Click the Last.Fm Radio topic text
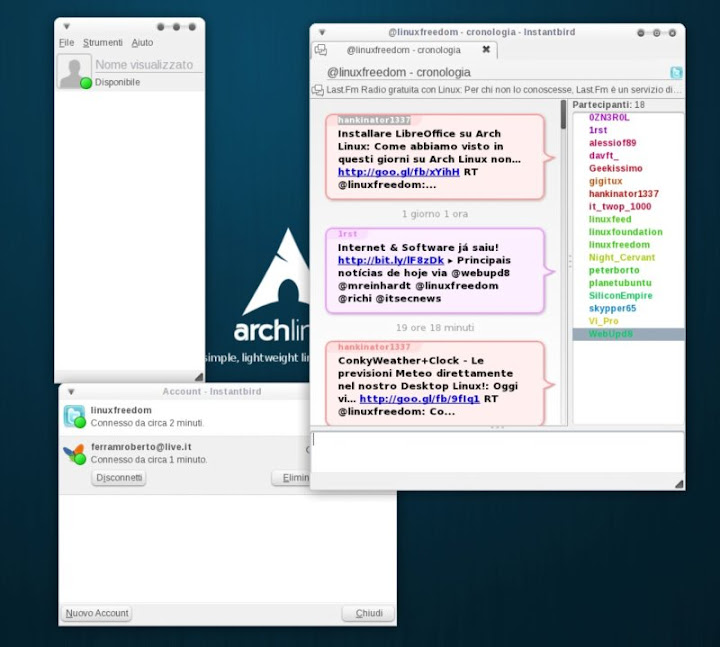Screen dimensions: 720x647 503,90
